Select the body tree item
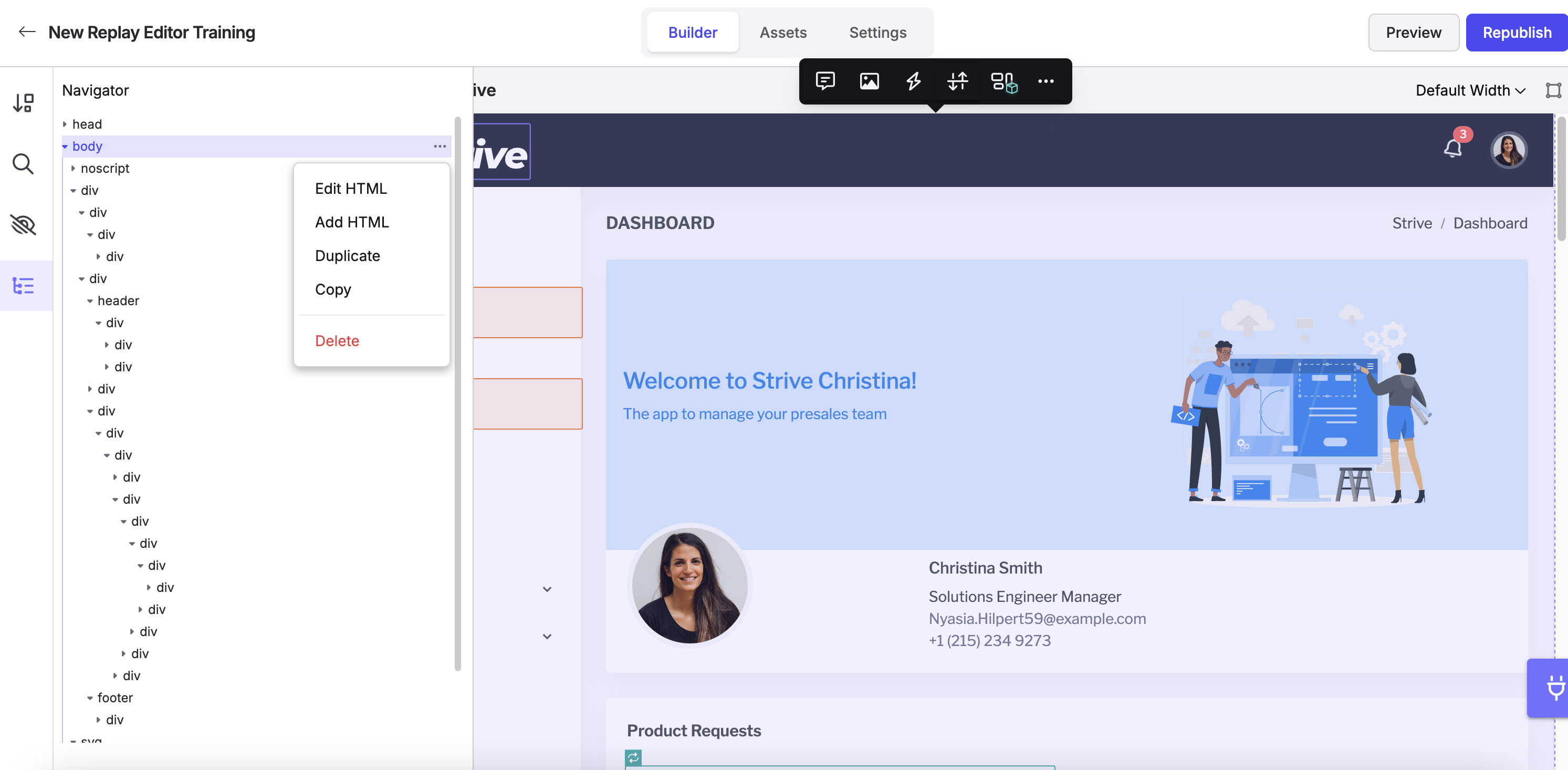 [x=87, y=146]
